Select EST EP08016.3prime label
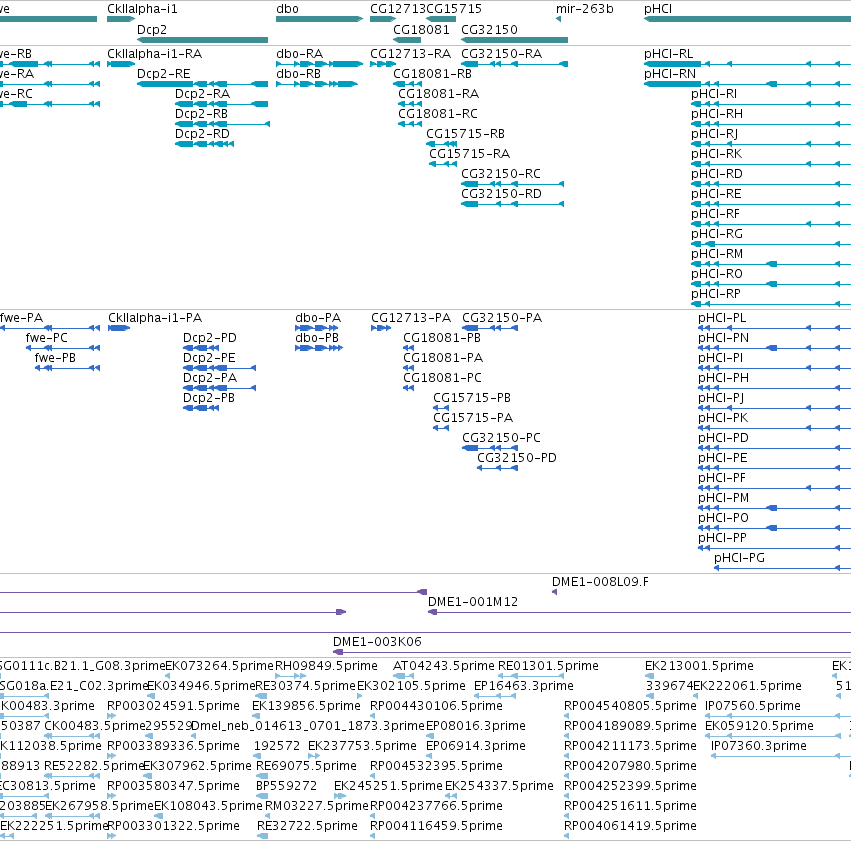Viewport: 851px width, 841px height. point(476,726)
